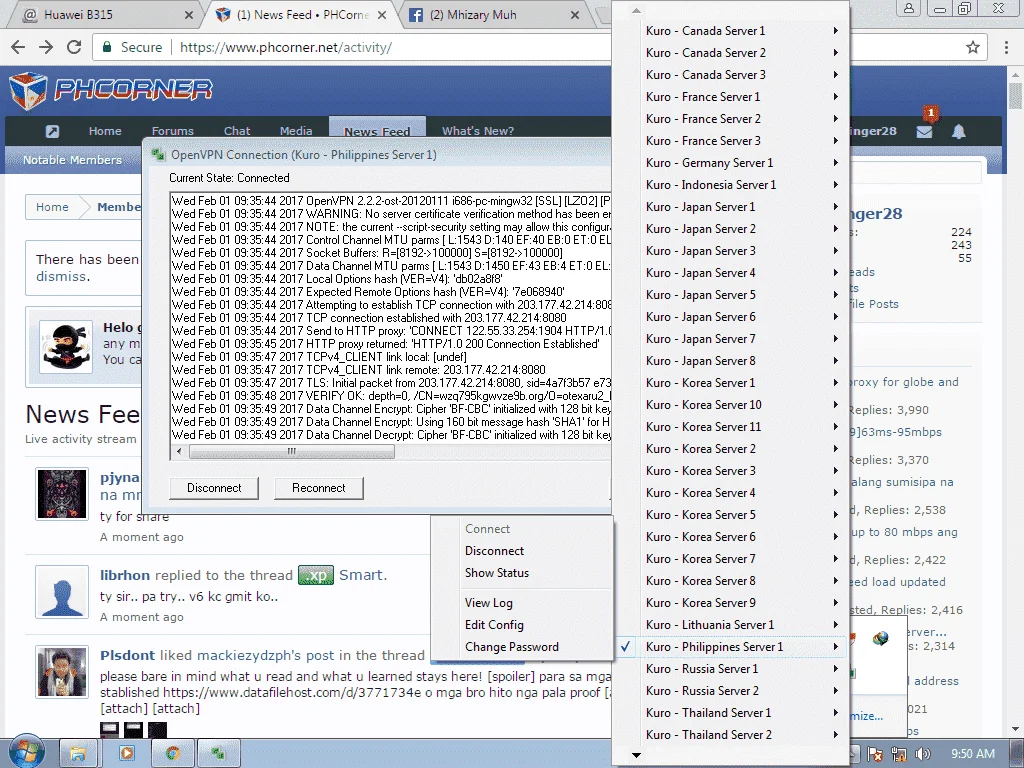Viewport: 1024px width, 768px height.
Task: Open librhon's default avatar
Action: click(62, 592)
